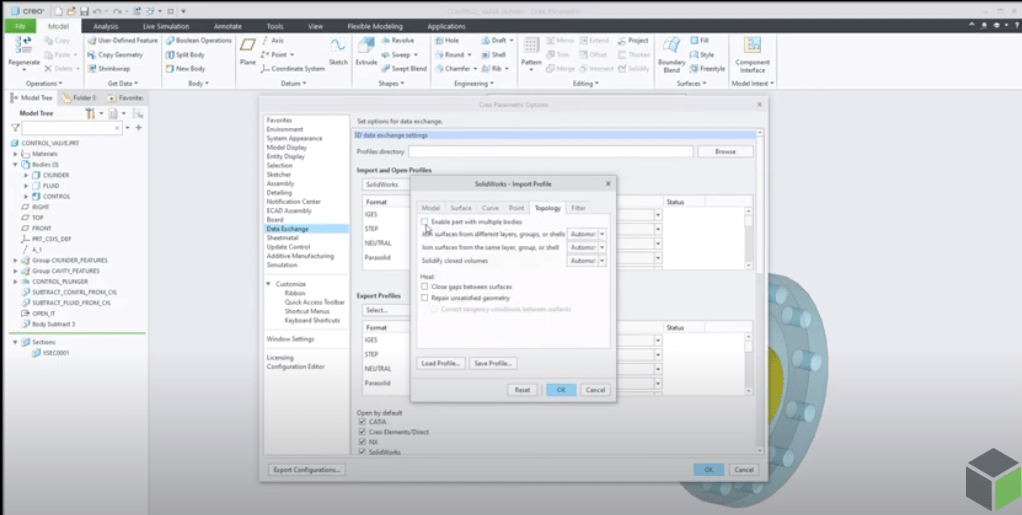1022x515 pixels.
Task: Switch to the Surface tab in Import Profile
Action: pyautogui.click(x=460, y=208)
